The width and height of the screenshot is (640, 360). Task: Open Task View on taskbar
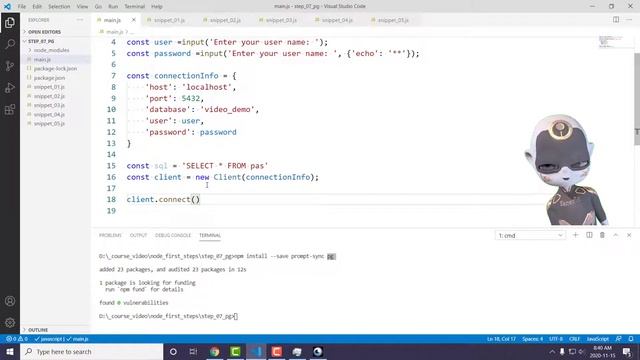(193, 351)
